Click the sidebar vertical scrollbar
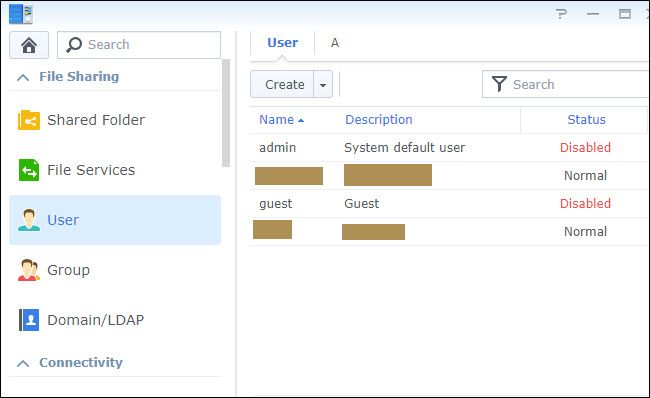 click(x=226, y=113)
